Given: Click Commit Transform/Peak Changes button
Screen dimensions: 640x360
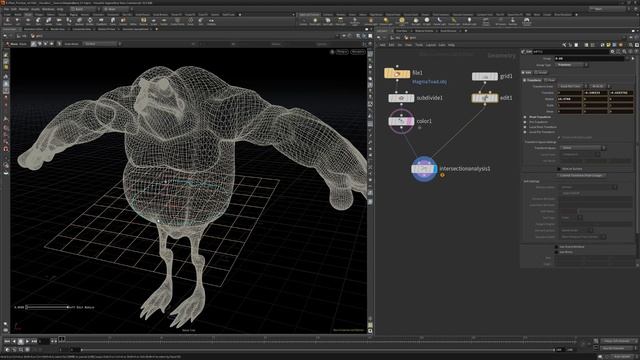Looking at the screenshot, I should point(582,176).
